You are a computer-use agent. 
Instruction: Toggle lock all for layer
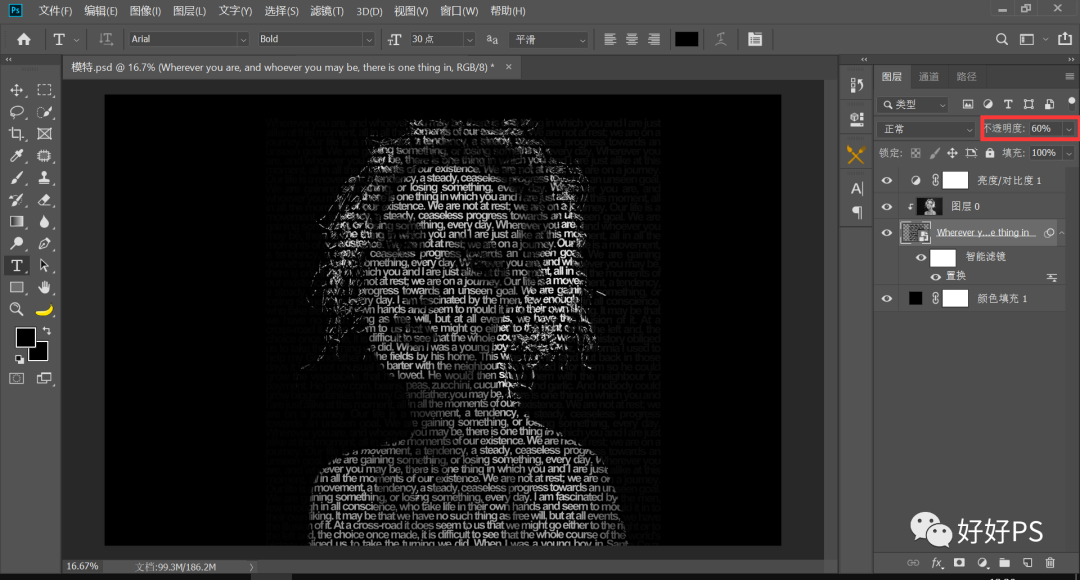coord(990,153)
